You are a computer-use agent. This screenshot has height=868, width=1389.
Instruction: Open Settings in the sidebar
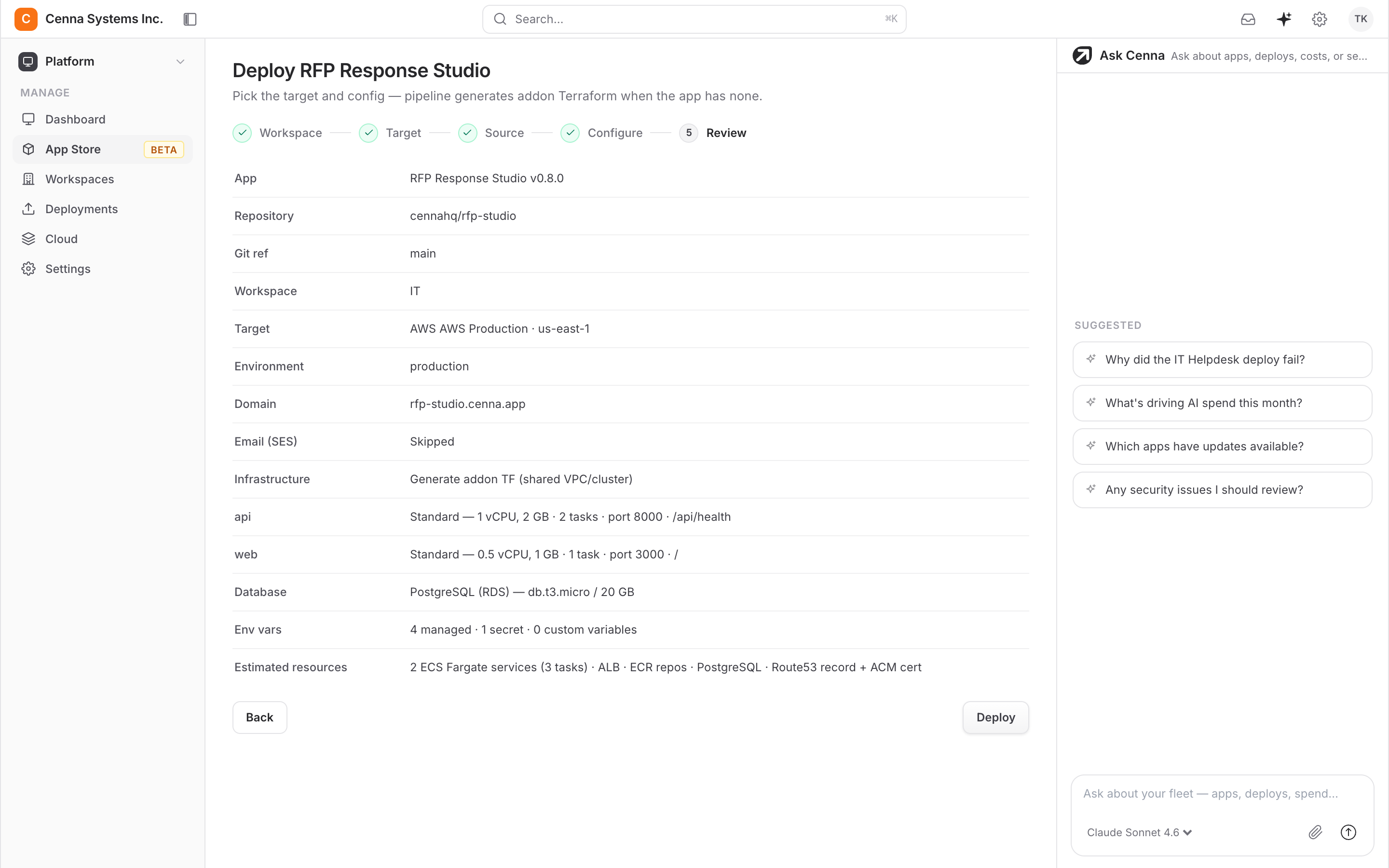pos(103,269)
